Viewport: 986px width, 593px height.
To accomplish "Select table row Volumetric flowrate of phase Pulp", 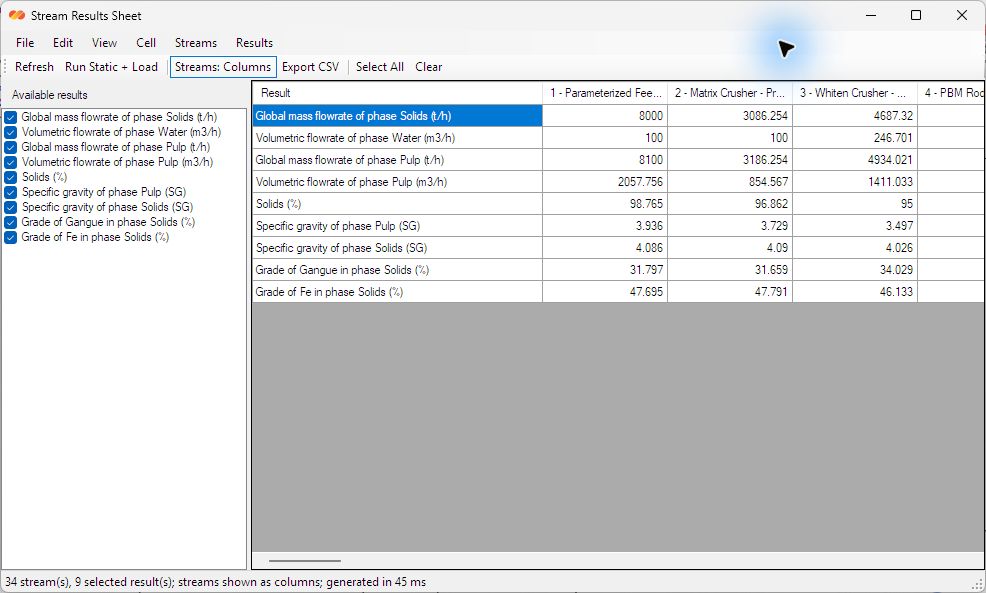I will click(397, 182).
